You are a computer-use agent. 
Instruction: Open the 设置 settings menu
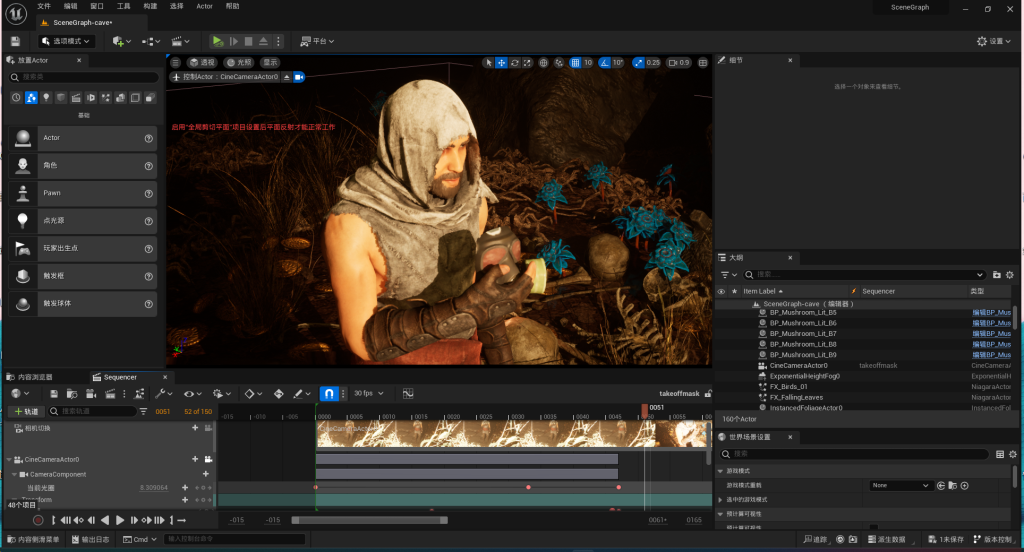coord(993,41)
